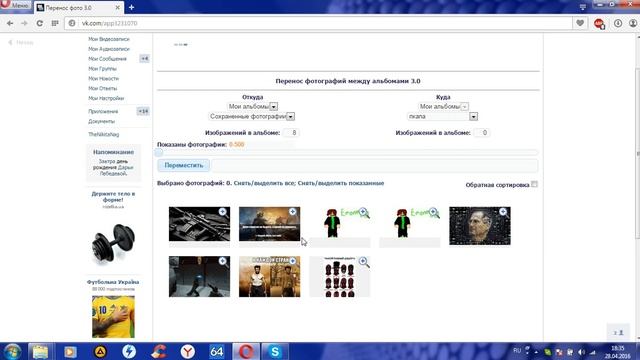Click the Переместить button
Image resolution: width=640 pixels, height=360 pixels.
coord(183,165)
